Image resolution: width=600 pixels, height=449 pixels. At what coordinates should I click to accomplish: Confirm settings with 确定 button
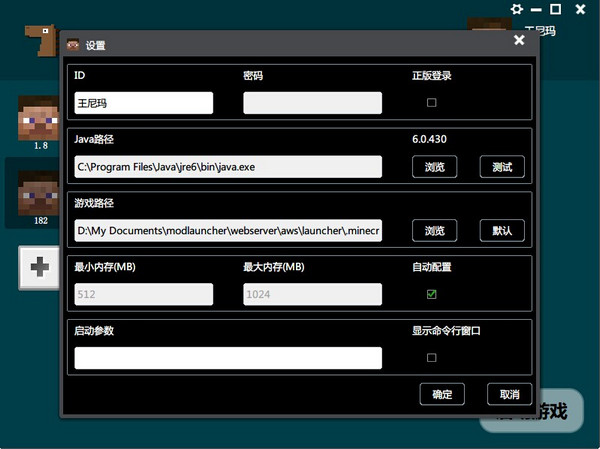pyautogui.click(x=442, y=394)
